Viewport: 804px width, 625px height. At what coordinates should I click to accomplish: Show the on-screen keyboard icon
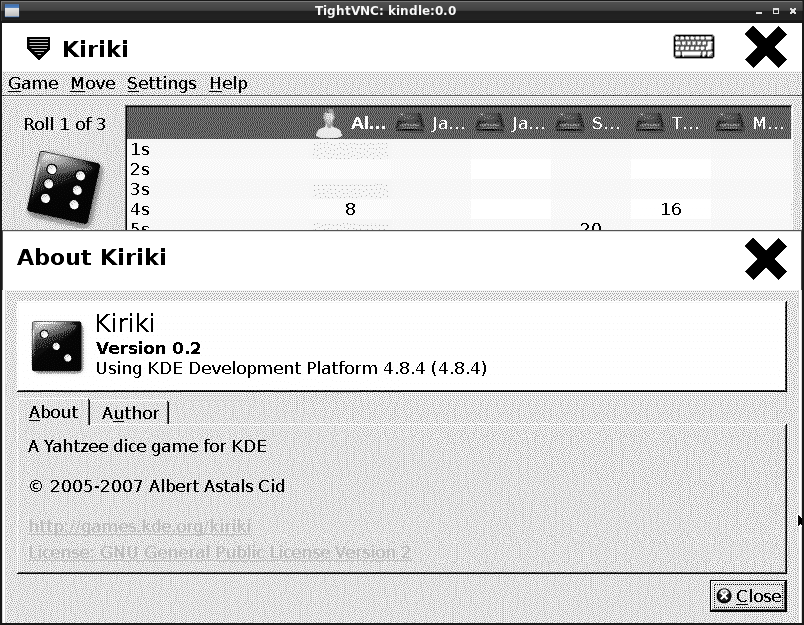coord(694,47)
